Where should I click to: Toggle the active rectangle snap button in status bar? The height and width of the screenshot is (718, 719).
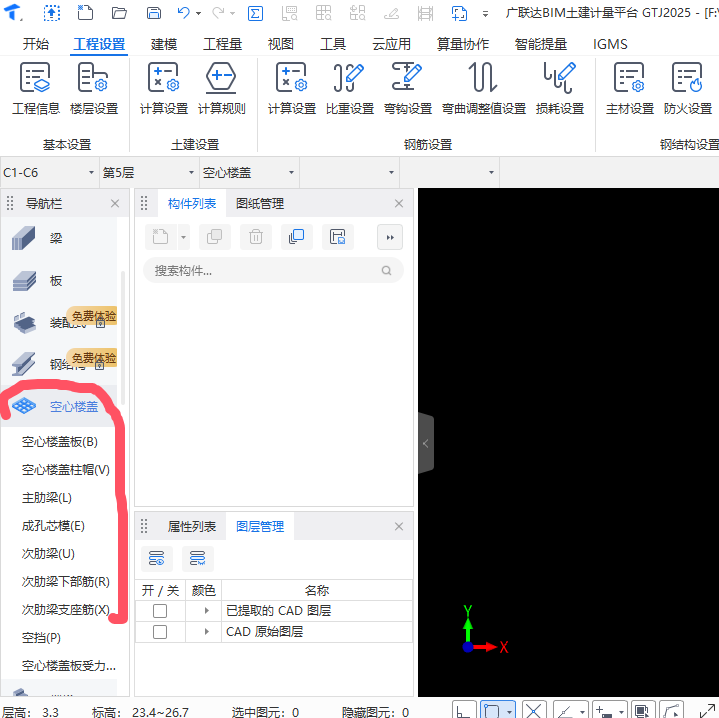(492, 711)
